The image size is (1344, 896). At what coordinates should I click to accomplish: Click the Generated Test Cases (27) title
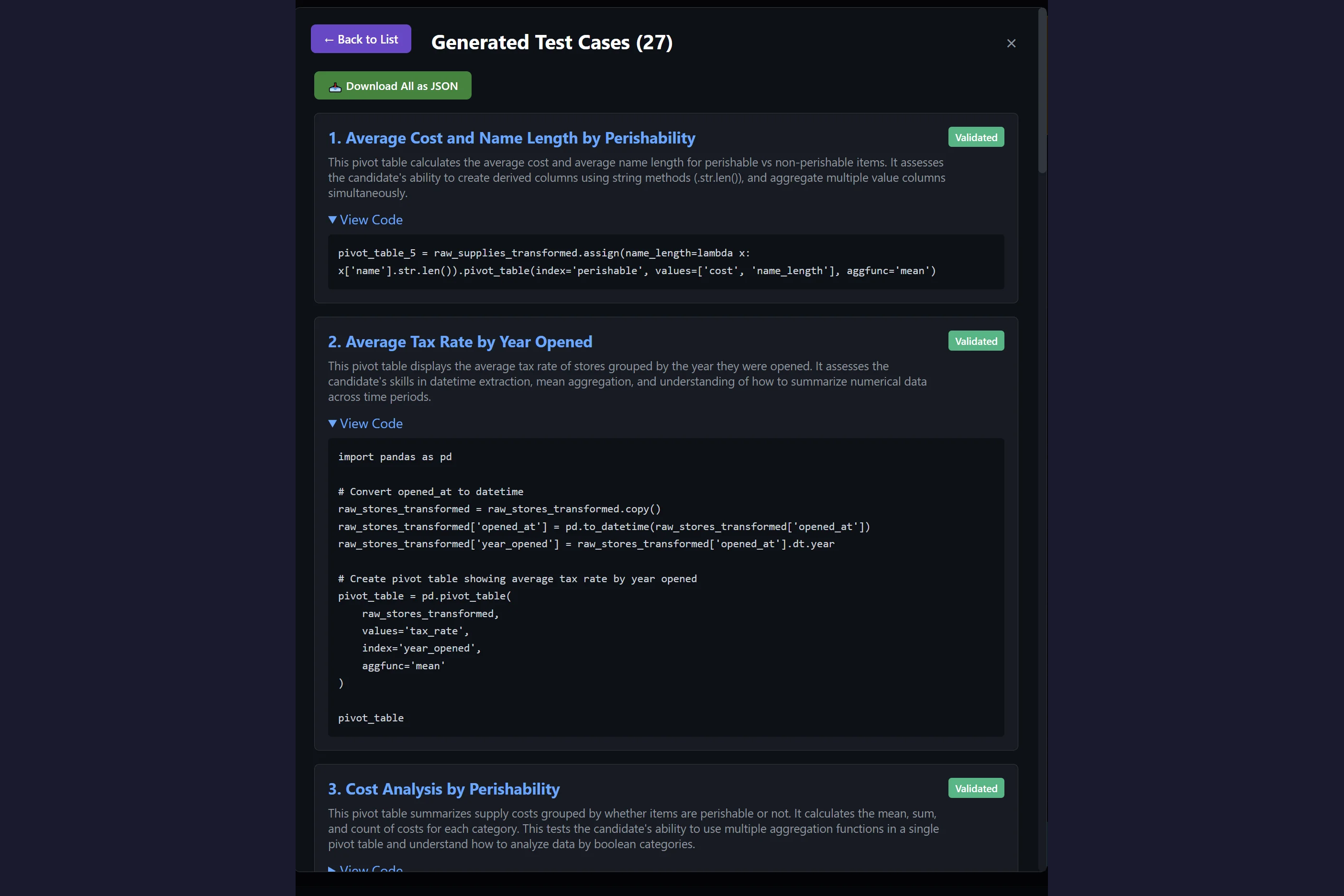(x=552, y=42)
